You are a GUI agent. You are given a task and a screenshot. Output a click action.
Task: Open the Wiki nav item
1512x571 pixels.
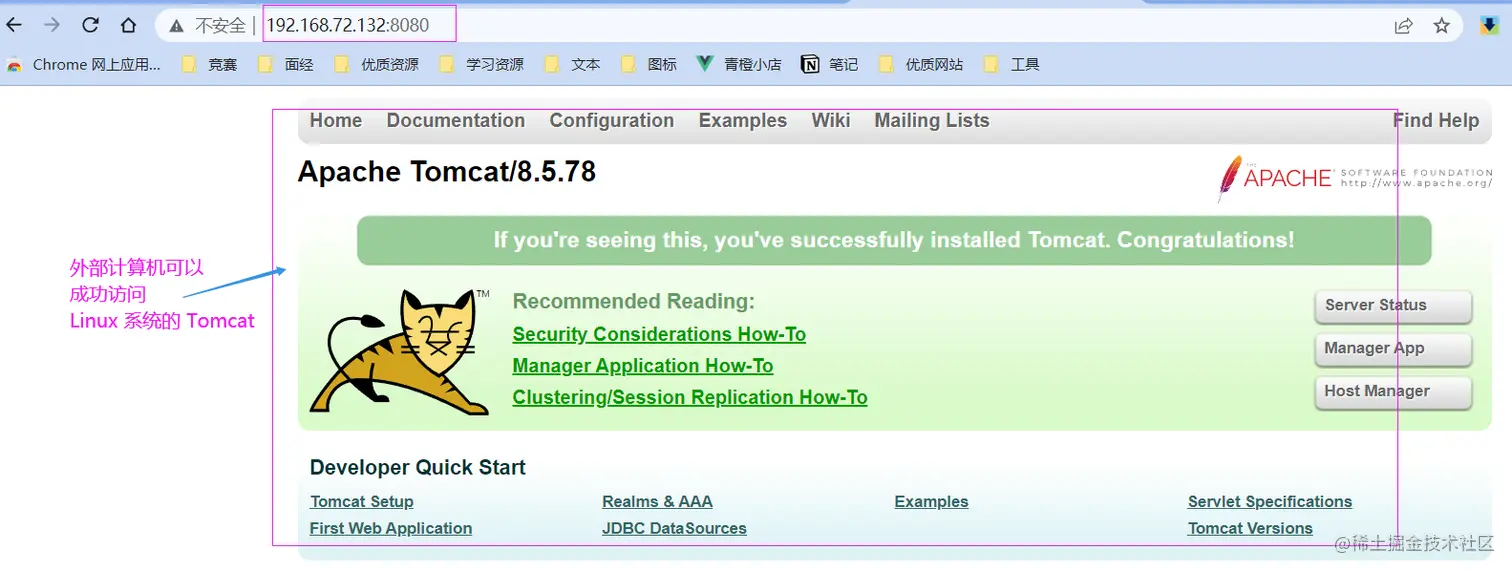(x=831, y=121)
